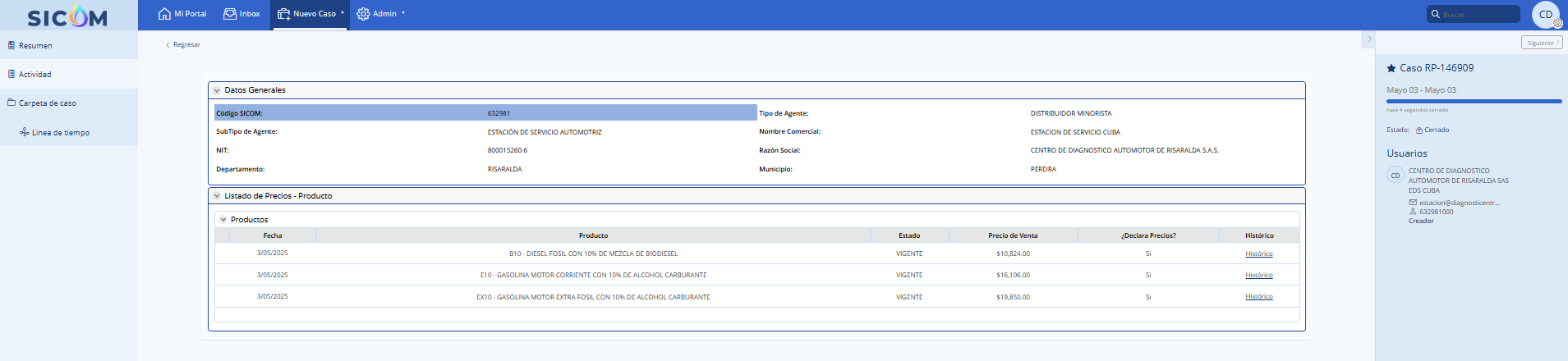The height and width of the screenshot is (361, 1568).
Task: Open the Nuevo Caso dropdown menu
Action: point(312,14)
